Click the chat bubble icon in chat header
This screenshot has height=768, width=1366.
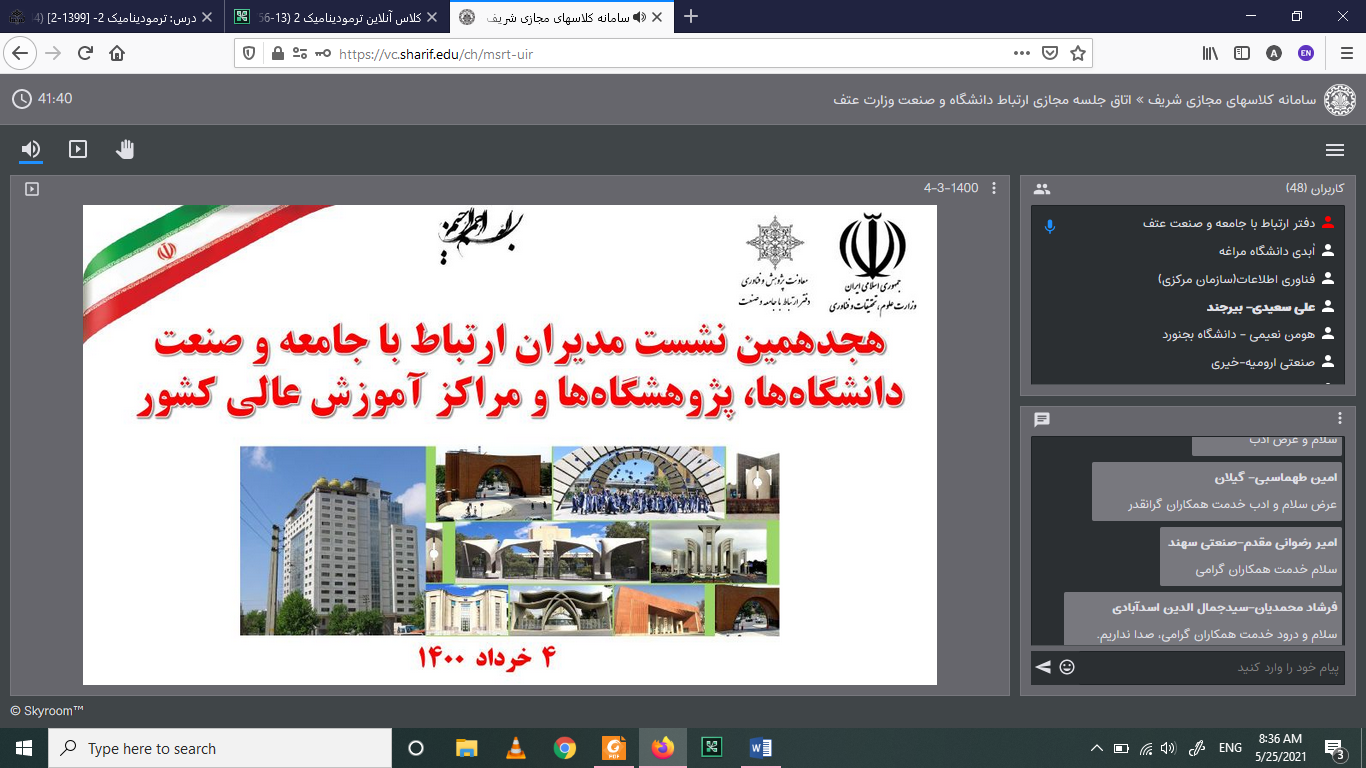click(x=1042, y=419)
